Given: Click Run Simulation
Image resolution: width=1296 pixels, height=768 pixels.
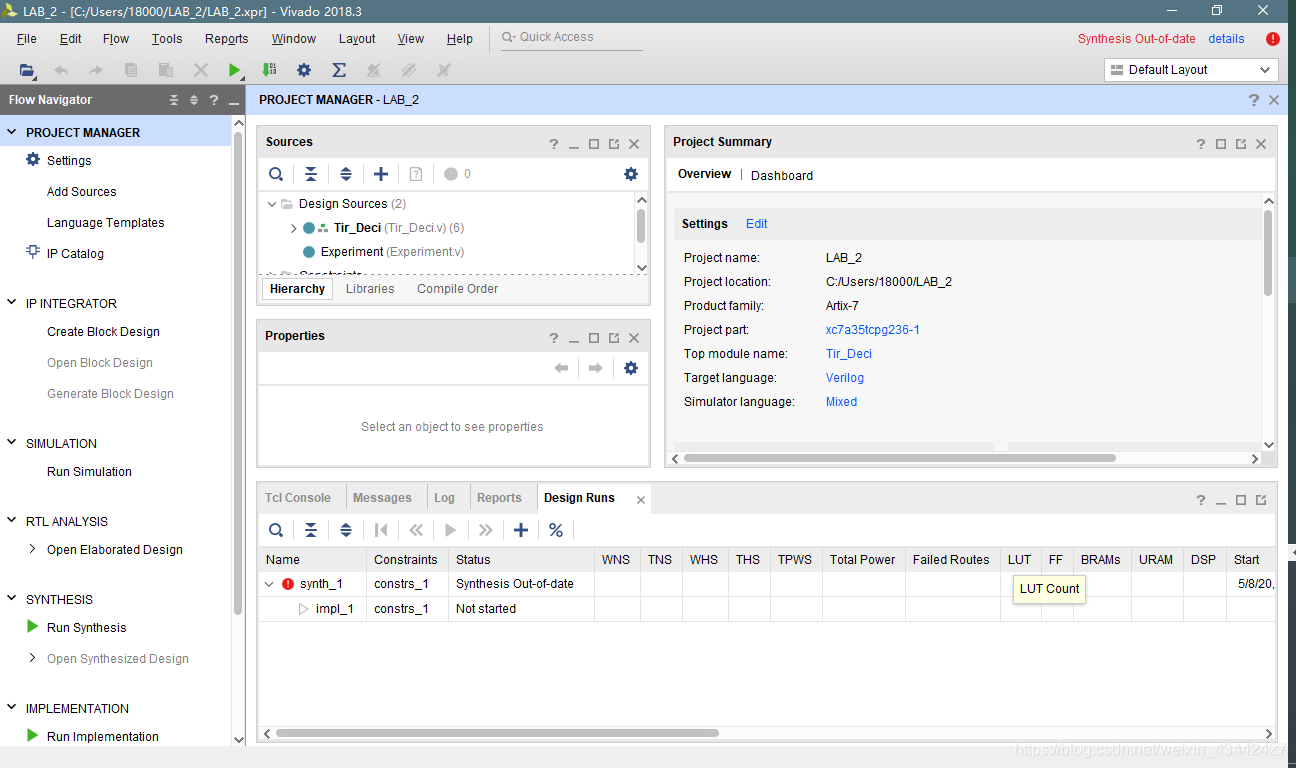Looking at the screenshot, I should pyautogui.click(x=89, y=472).
